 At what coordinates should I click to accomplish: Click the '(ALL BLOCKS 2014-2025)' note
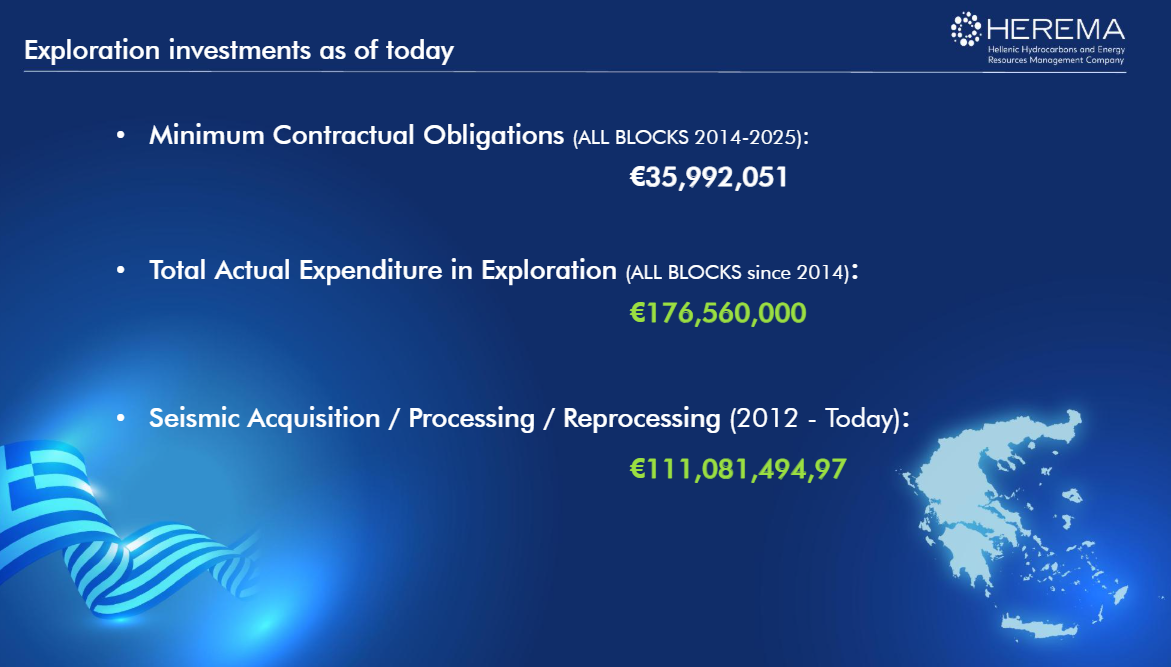[x=687, y=137]
